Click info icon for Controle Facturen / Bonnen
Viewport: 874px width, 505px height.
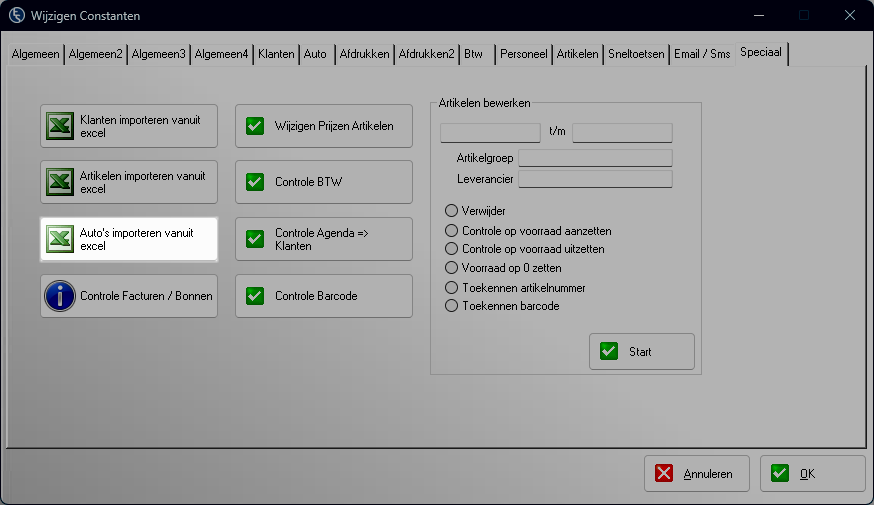tap(61, 296)
